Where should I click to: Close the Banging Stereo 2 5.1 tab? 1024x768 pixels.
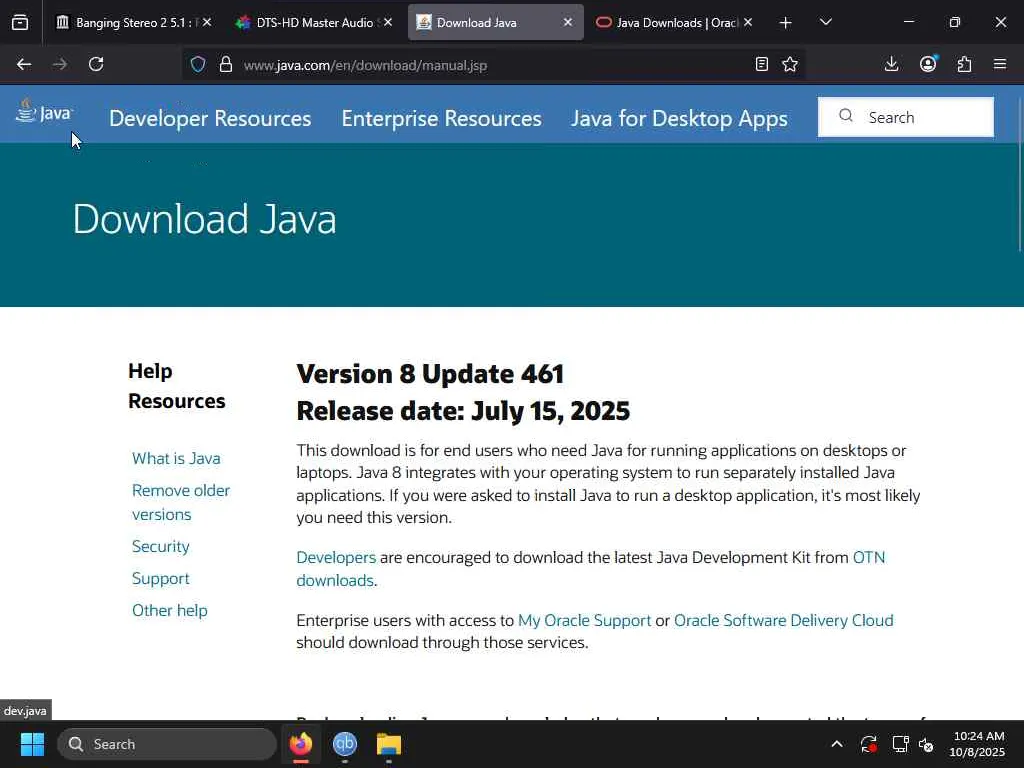click(x=207, y=22)
